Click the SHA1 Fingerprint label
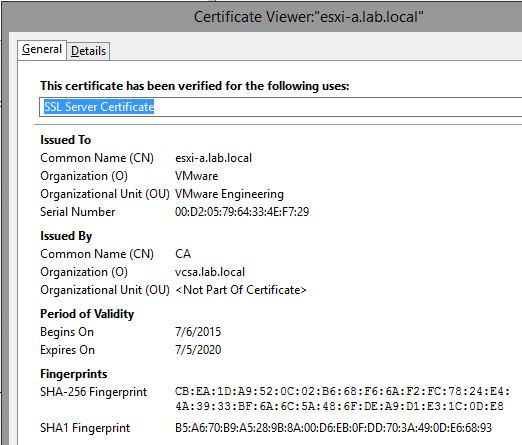522x445 pixels. pyautogui.click(x=85, y=428)
